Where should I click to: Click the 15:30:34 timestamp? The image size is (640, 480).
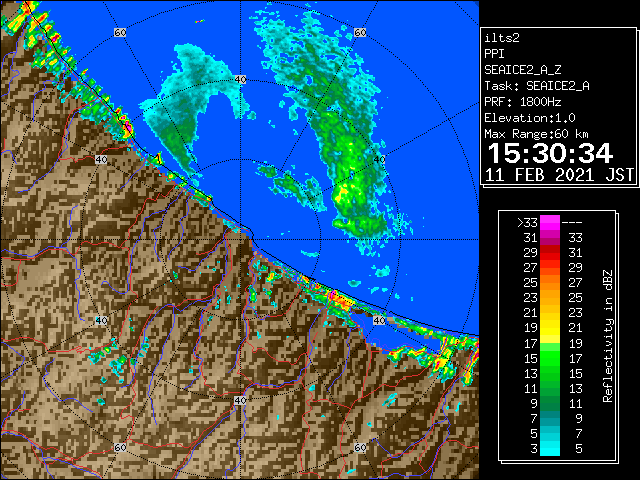tap(550, 153)
